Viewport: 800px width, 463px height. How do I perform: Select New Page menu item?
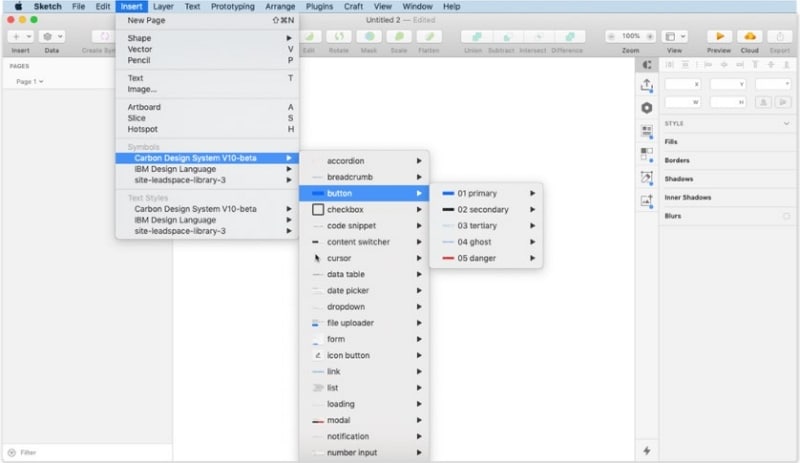tap(207, 20)
